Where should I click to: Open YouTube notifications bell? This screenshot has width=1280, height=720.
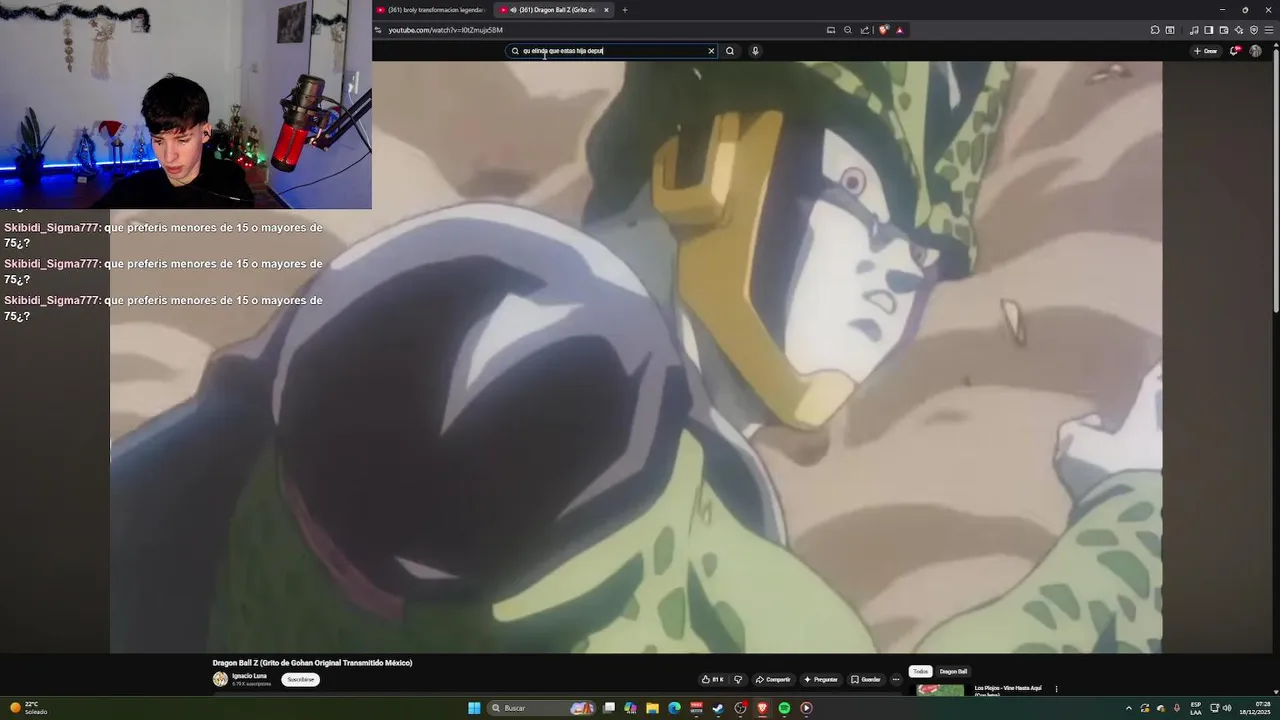pyautogui.click(x=1235, y=50)
